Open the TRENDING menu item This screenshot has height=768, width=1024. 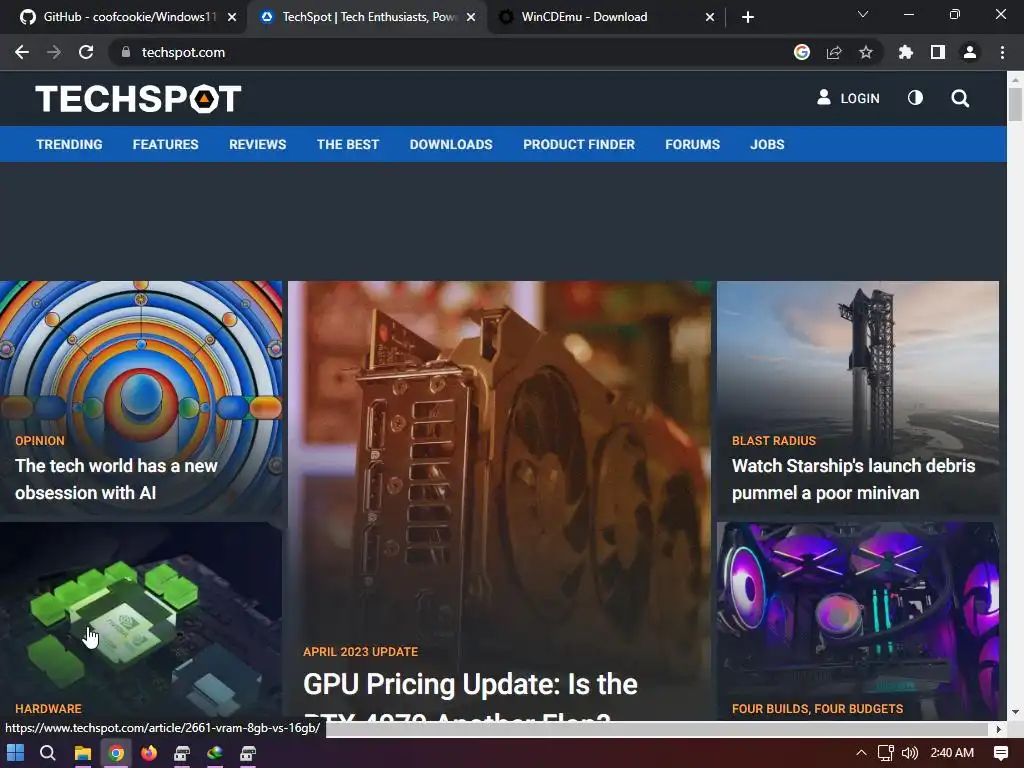[x=69, y=144]
